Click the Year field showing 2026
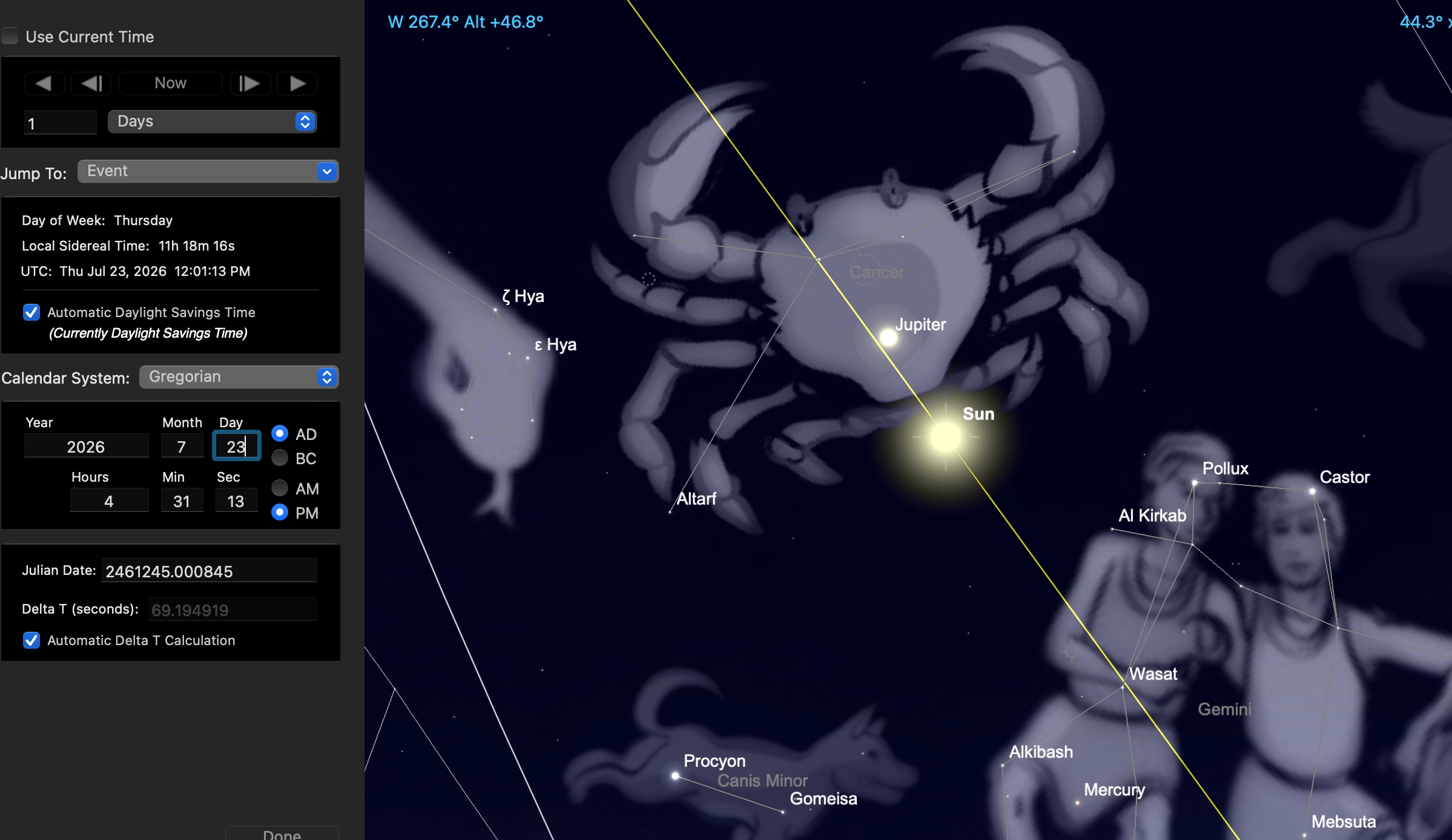 point(86,447)
